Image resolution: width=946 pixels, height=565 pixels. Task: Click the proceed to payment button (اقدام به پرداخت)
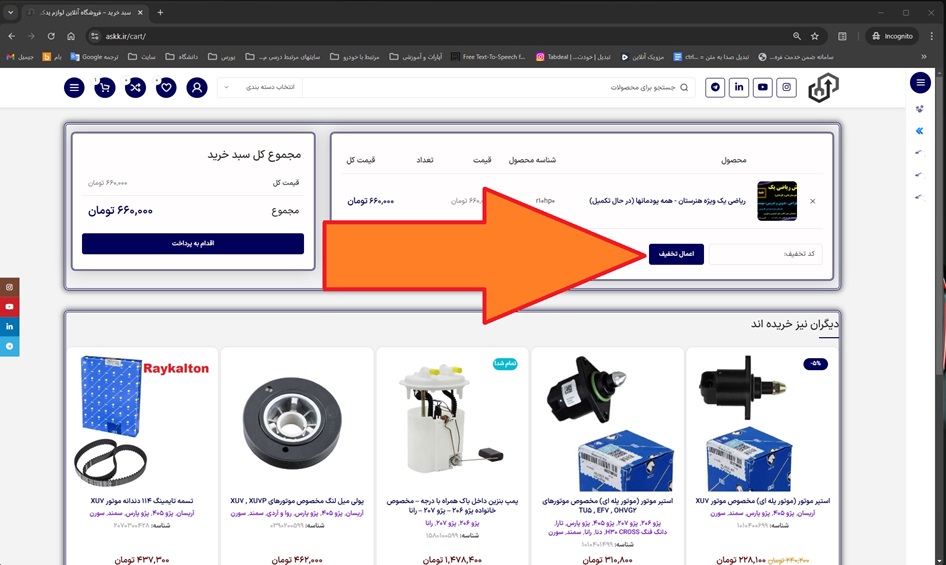pyautogui.click(x=193, y=244)
